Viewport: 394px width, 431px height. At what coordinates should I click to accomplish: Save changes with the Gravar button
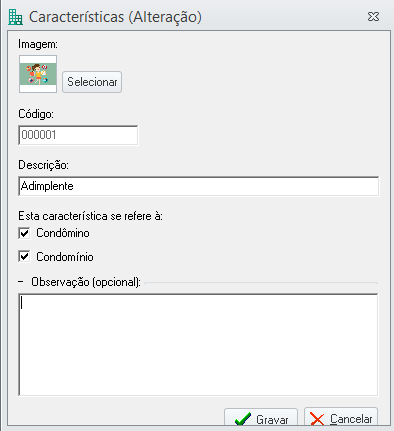point(261,417)
